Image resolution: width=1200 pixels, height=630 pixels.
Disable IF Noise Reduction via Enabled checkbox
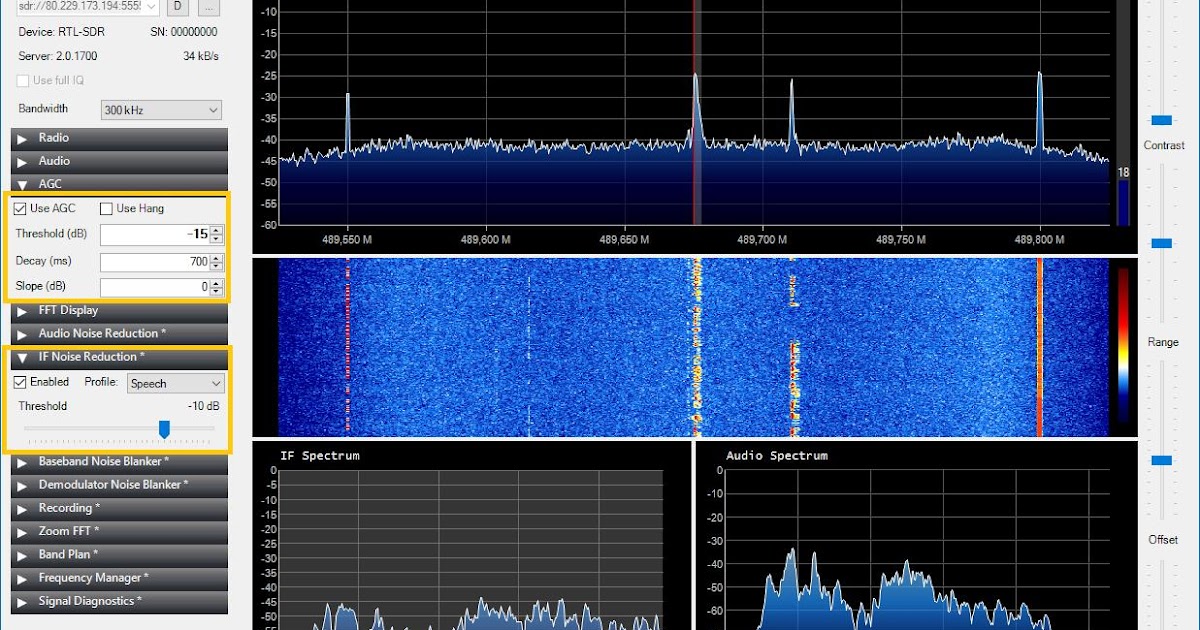pos(20,382)
